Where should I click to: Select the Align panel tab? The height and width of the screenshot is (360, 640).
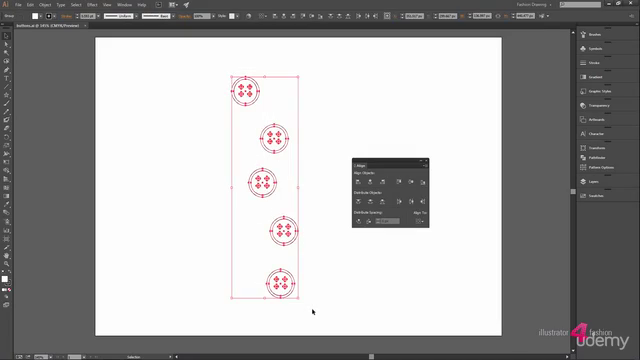[x=360, y=165]
